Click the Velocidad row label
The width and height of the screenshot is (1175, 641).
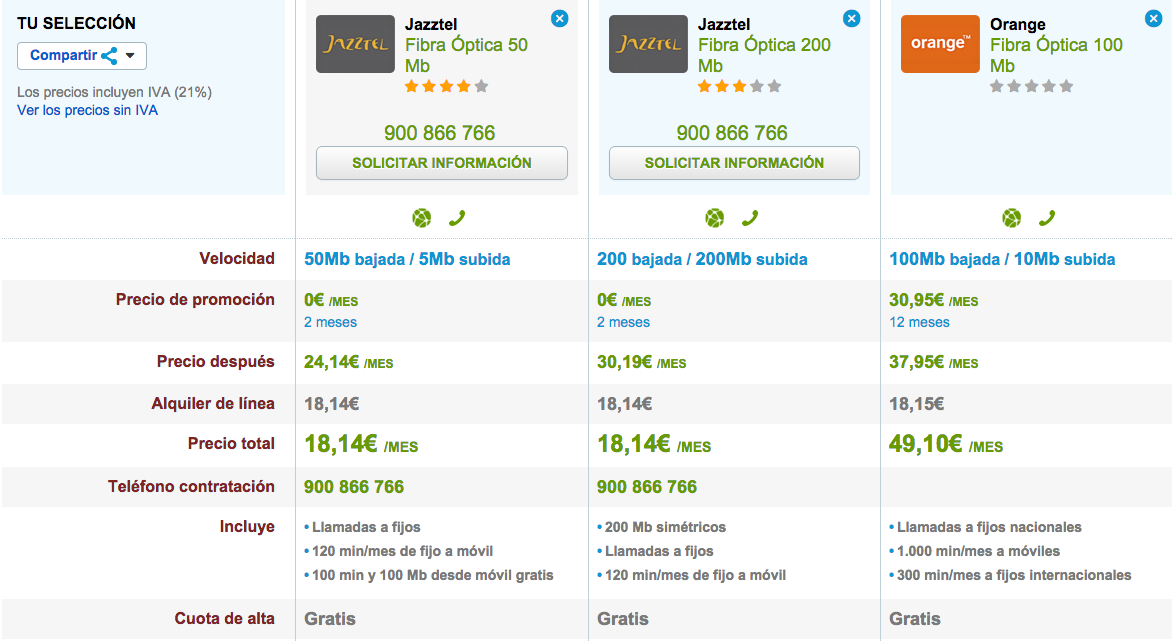click(237, 259)
